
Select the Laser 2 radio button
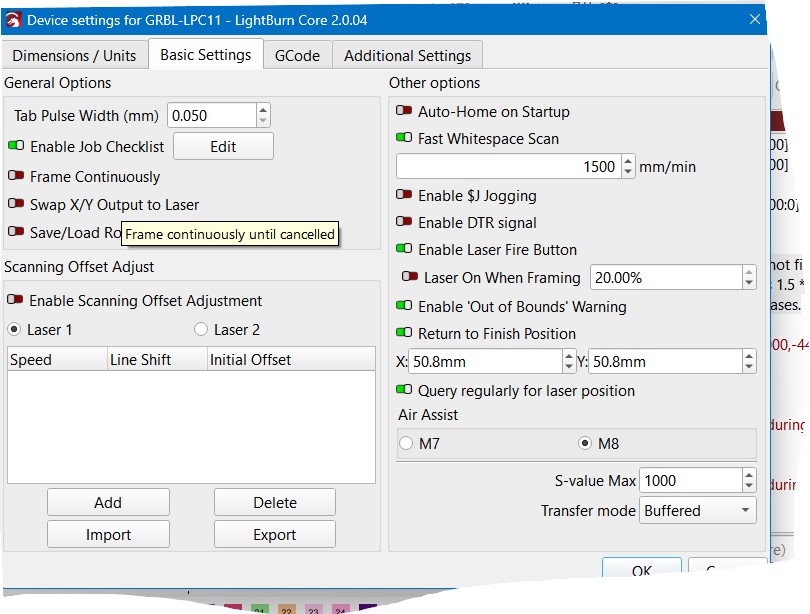(x=201, y=329)
